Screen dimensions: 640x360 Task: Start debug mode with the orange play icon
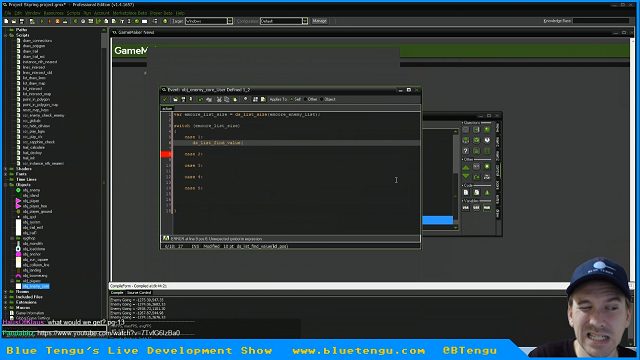pos(49,21)
